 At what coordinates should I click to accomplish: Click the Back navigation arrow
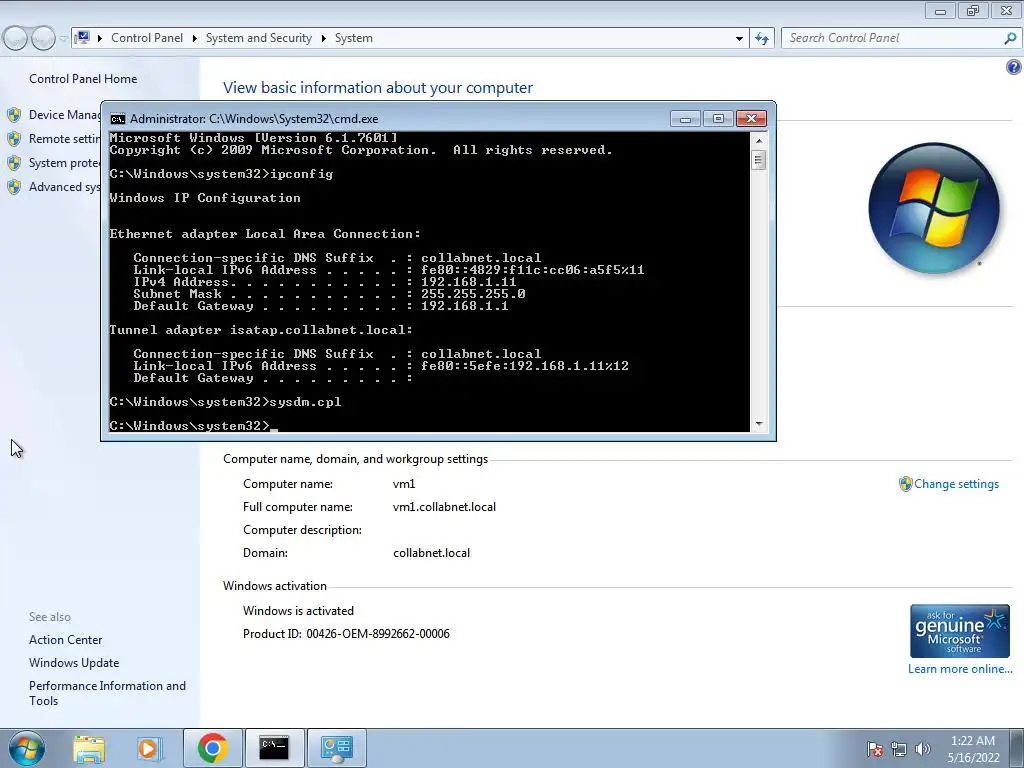click(16, 39)
